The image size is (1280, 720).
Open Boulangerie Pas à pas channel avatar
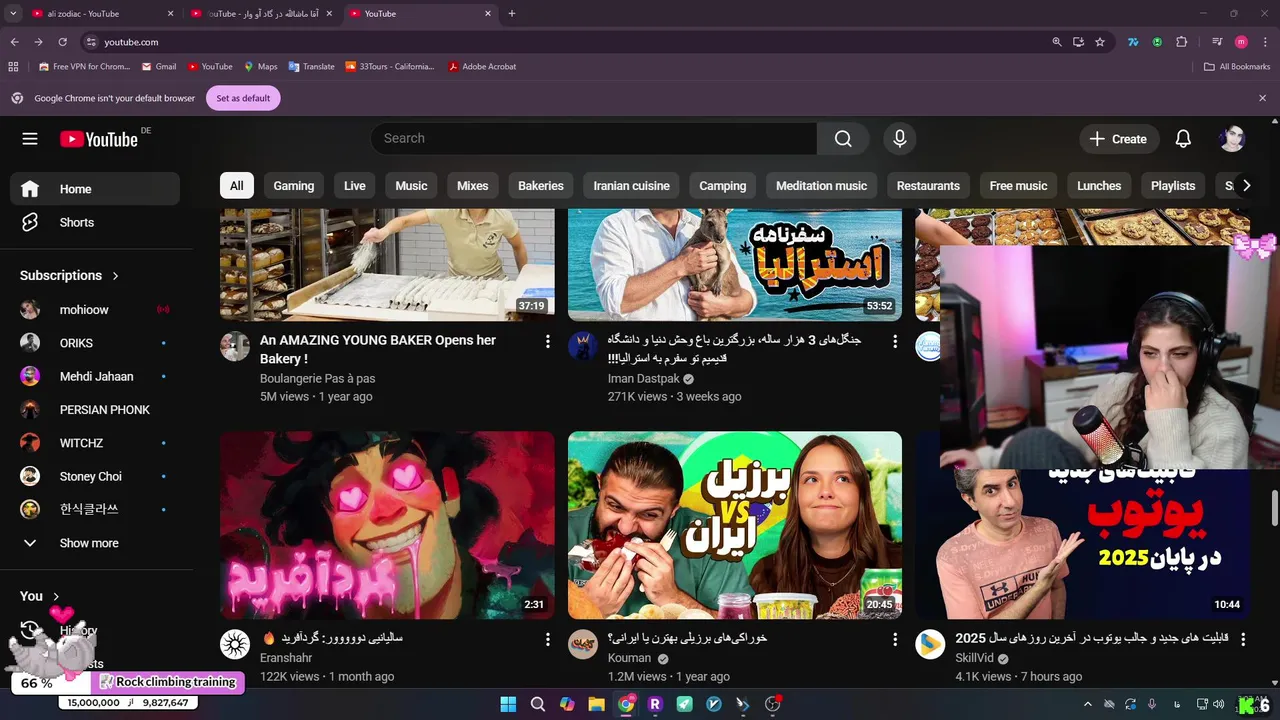(235, 346)
